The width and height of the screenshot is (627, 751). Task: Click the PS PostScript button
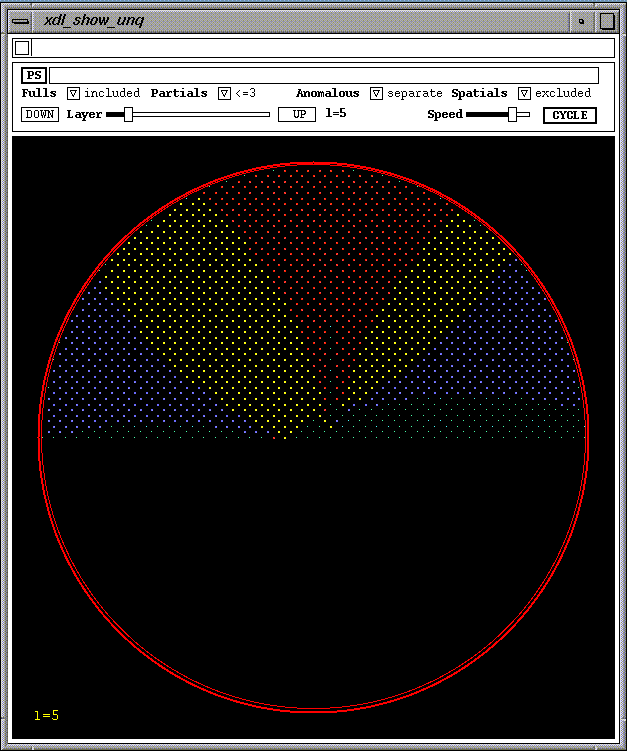34,75
